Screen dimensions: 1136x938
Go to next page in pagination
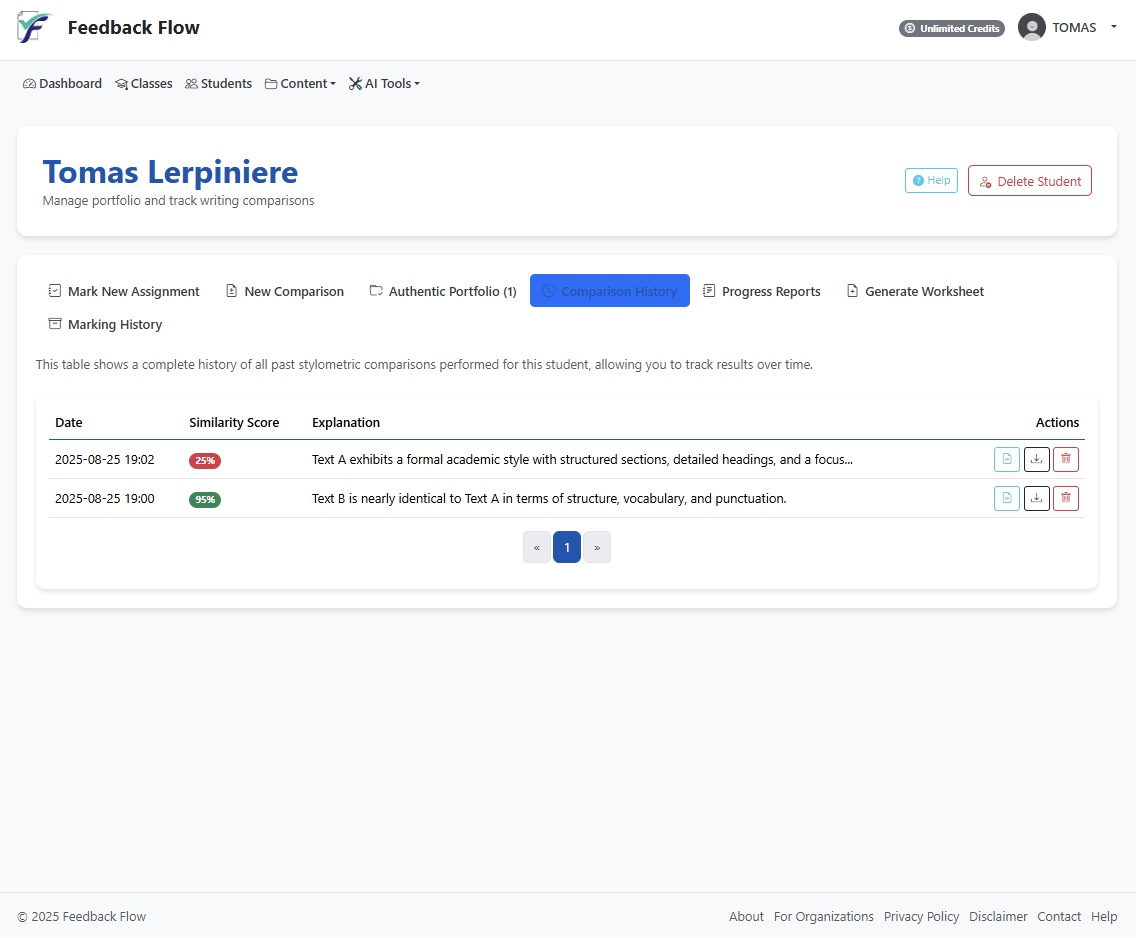pyautogui.click(x=597, y=548)
